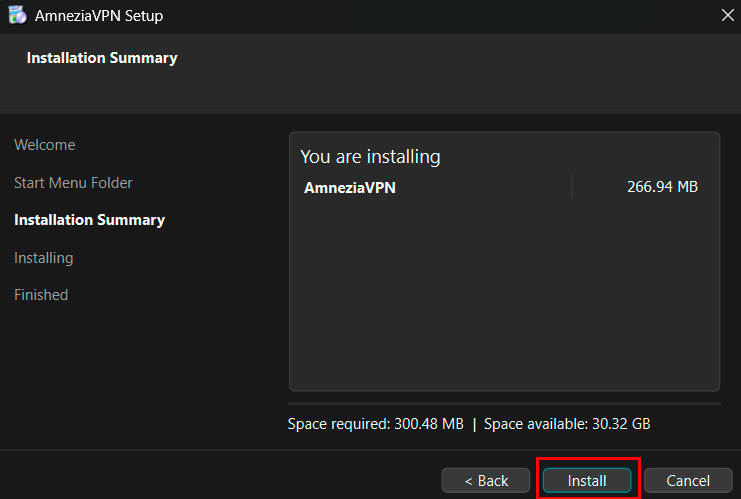
Task: Select the AmneziaVPN component name
Action: coord(350,187)
